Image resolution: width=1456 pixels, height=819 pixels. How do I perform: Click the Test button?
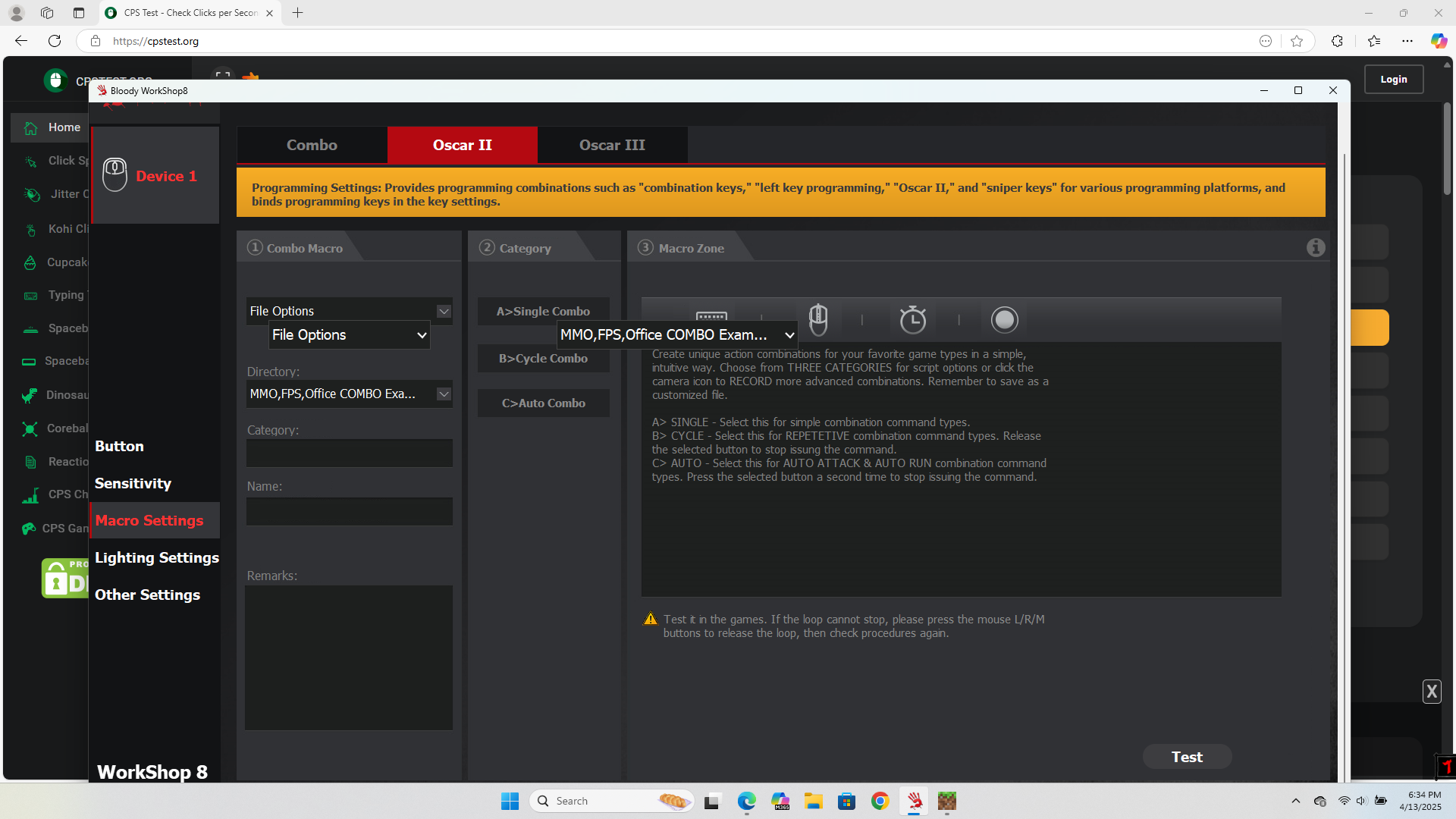coord(1187,756)
